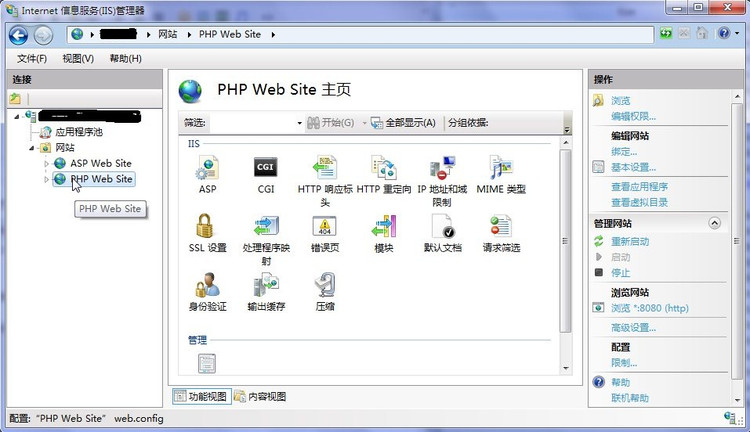Expand breadcrumb arrow after PHP Web Site
The width and height of the screenshot is (750, 432).
click(273, 34)
